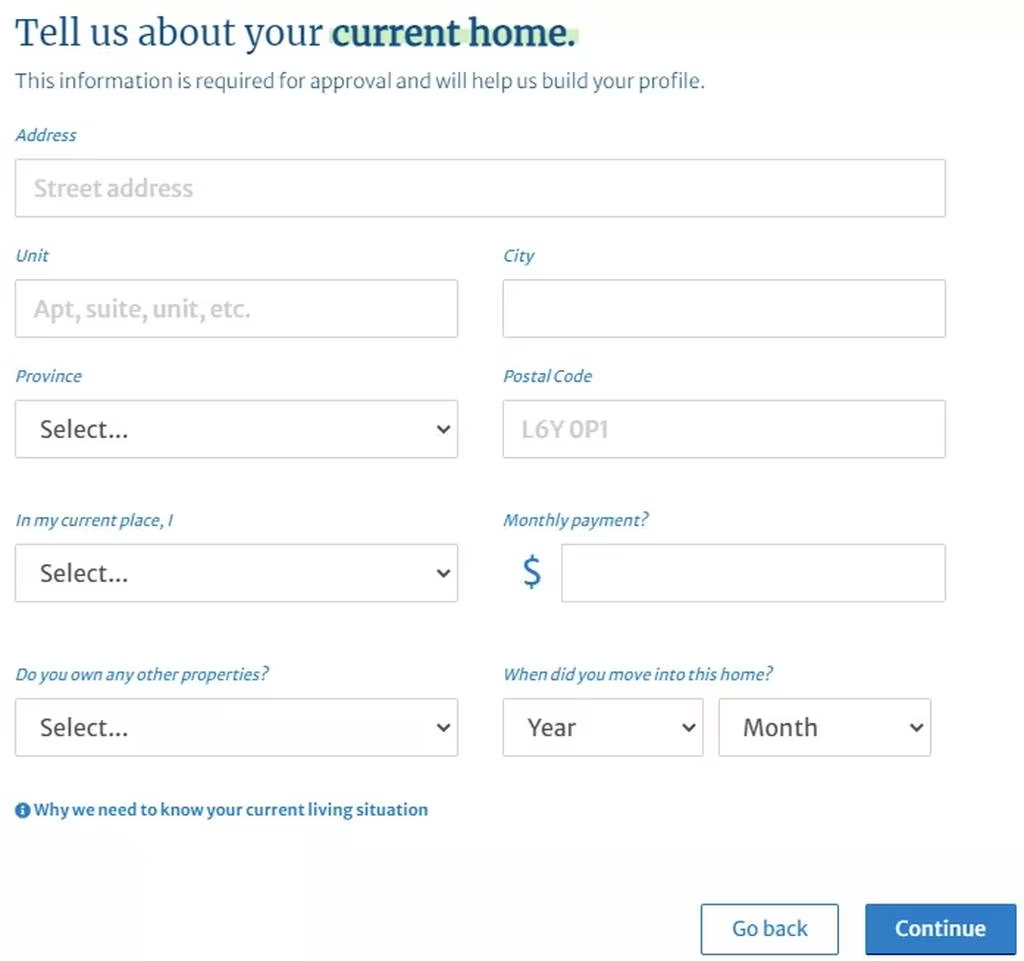Focus the Monthly payment amount field
The image size is (1024, 961).
click(754, 573)
